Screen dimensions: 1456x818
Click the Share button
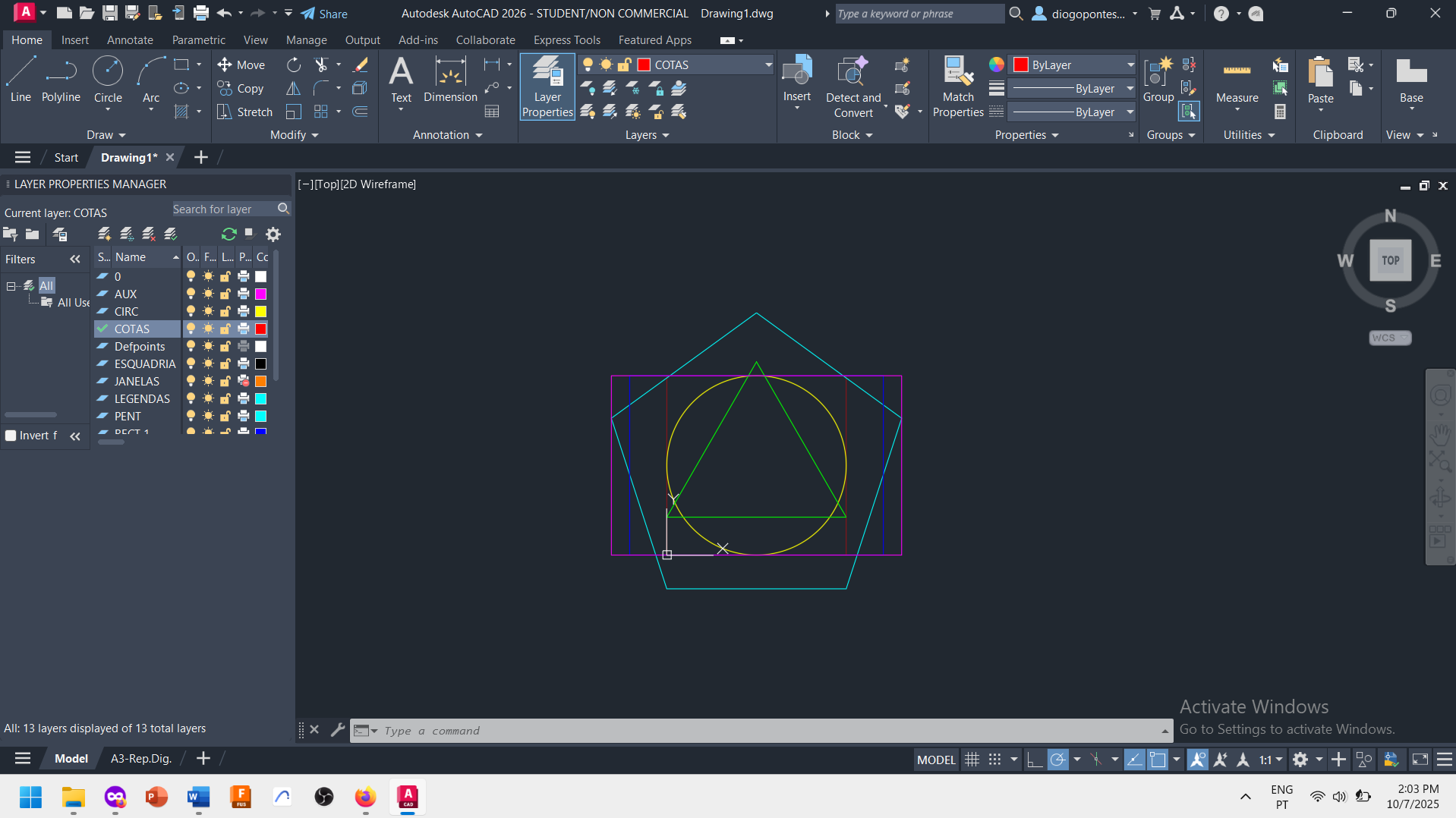[x=324, y=14]
